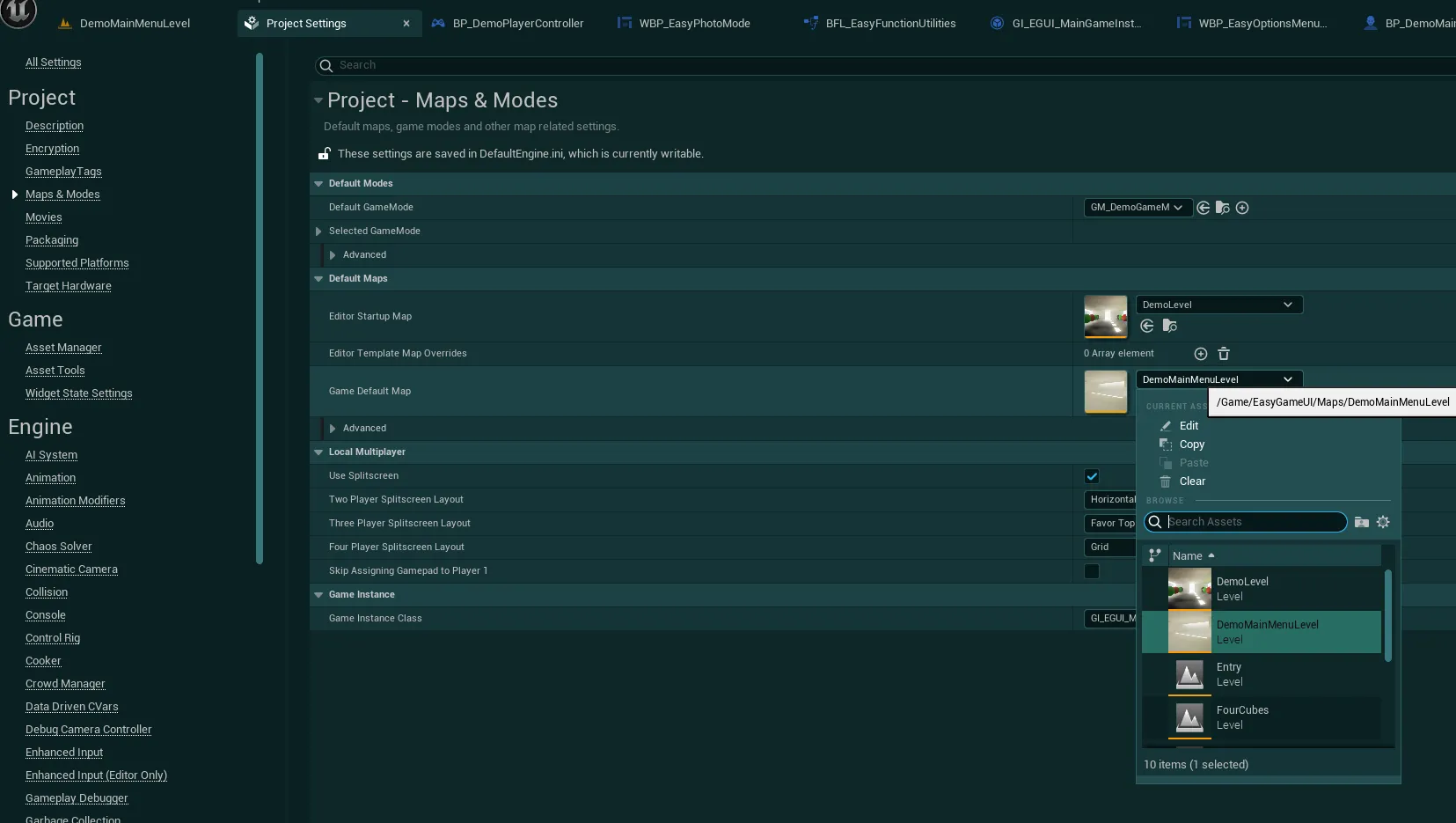The height and width of the screenshot is (823, 1456).
Task: Collapse the Game Instance section
Action: [318, 595]
